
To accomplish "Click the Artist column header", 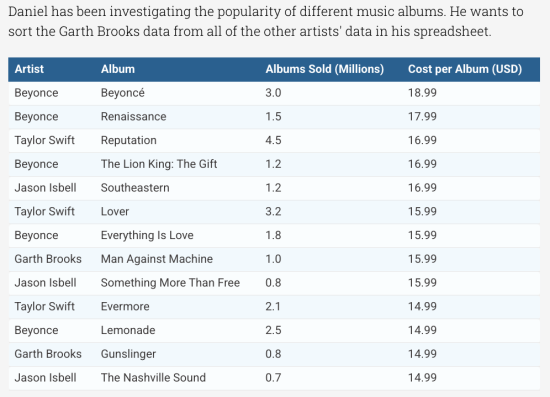I will [29, 69].
